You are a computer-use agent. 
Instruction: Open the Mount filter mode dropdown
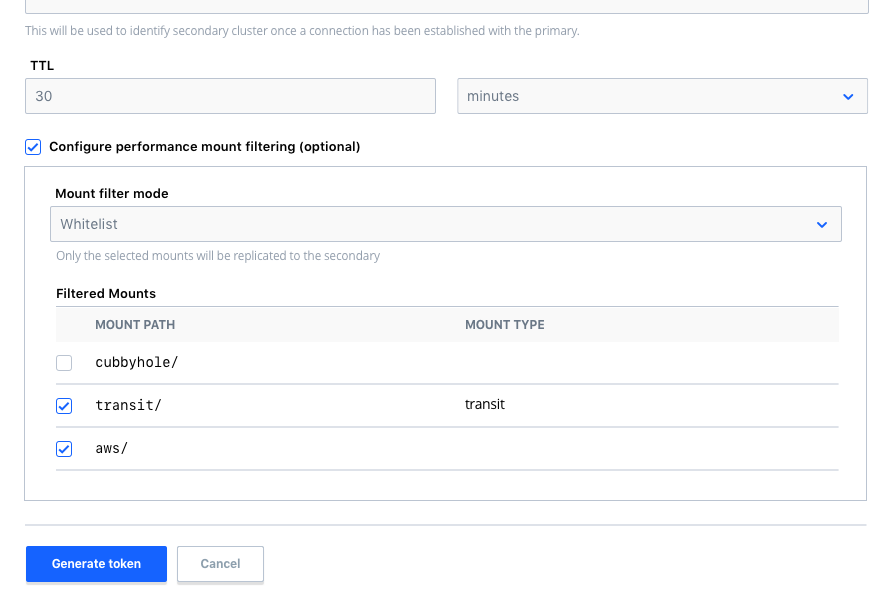445,225
